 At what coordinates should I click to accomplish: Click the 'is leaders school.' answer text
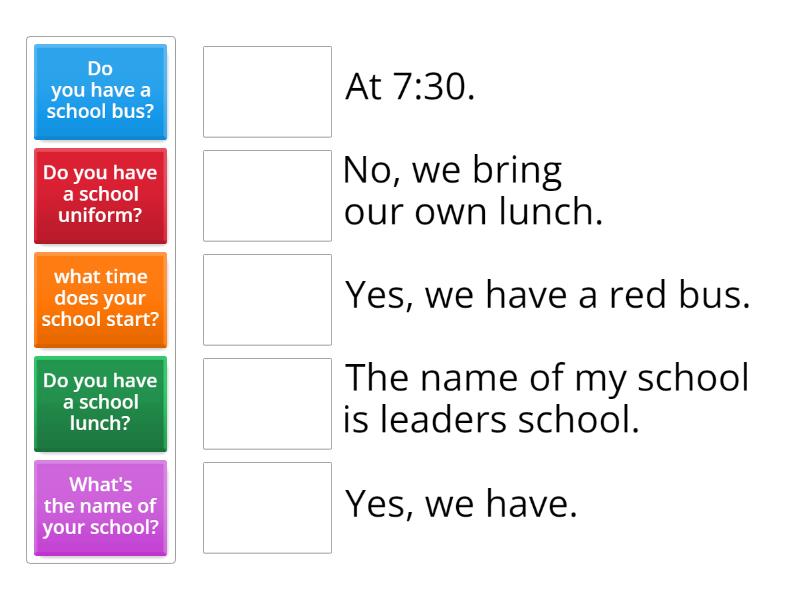coord(491,420)
